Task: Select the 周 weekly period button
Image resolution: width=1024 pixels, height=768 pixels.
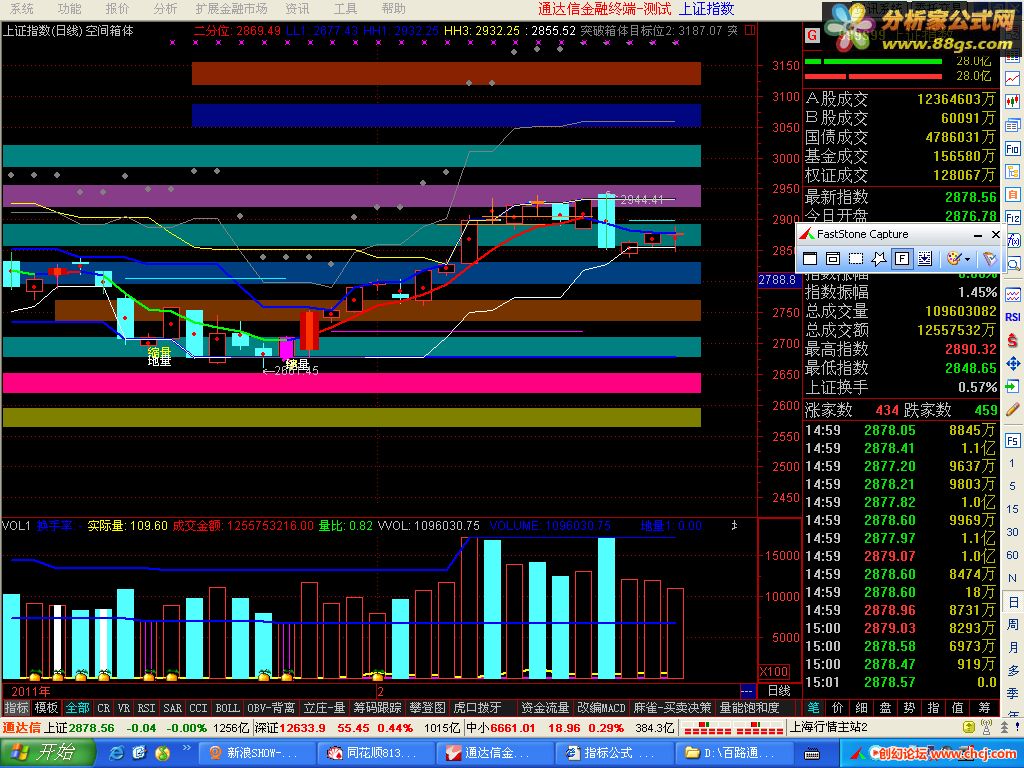Action: [1013, 624]
